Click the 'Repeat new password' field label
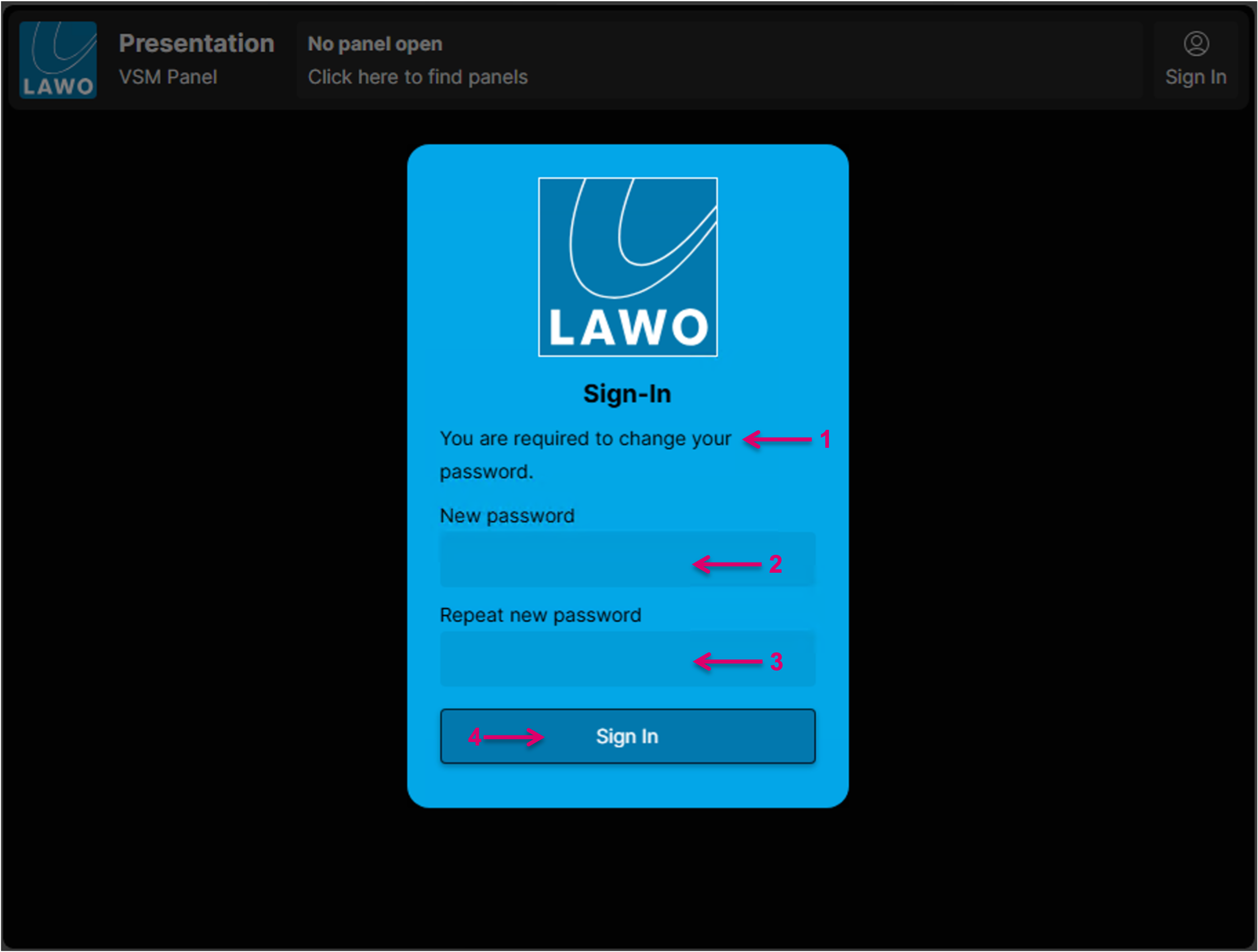 coord(540,615)
